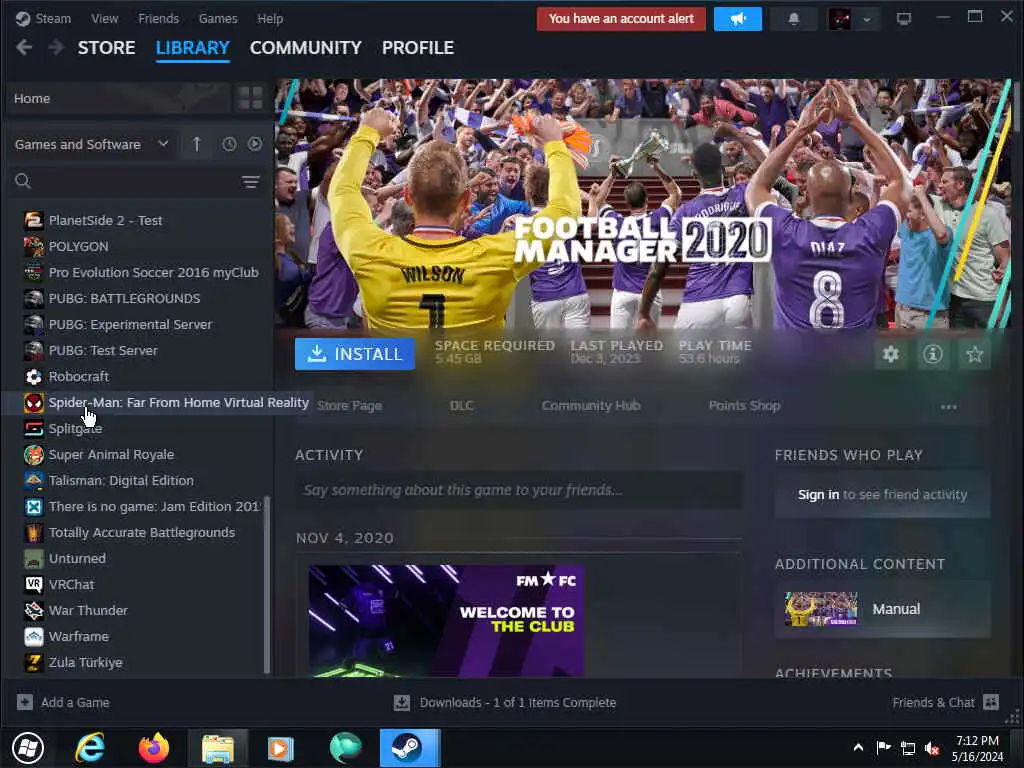Click the account alert button
The height and width of the screenshot is (768, 1024).
tap(621, 19)
